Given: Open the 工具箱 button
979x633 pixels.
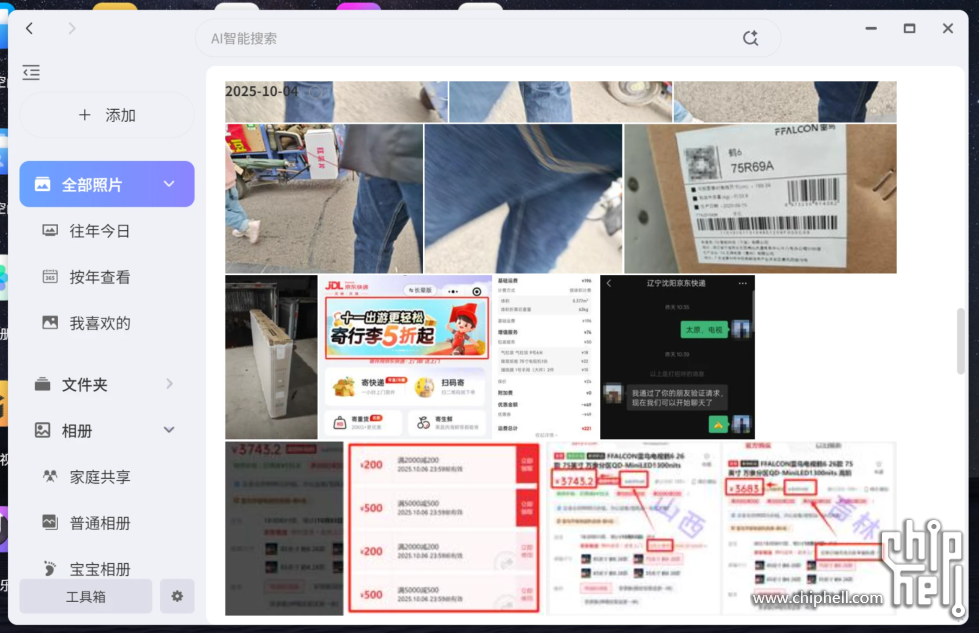Looking at the screenshot, I should [x=86, y=596].
